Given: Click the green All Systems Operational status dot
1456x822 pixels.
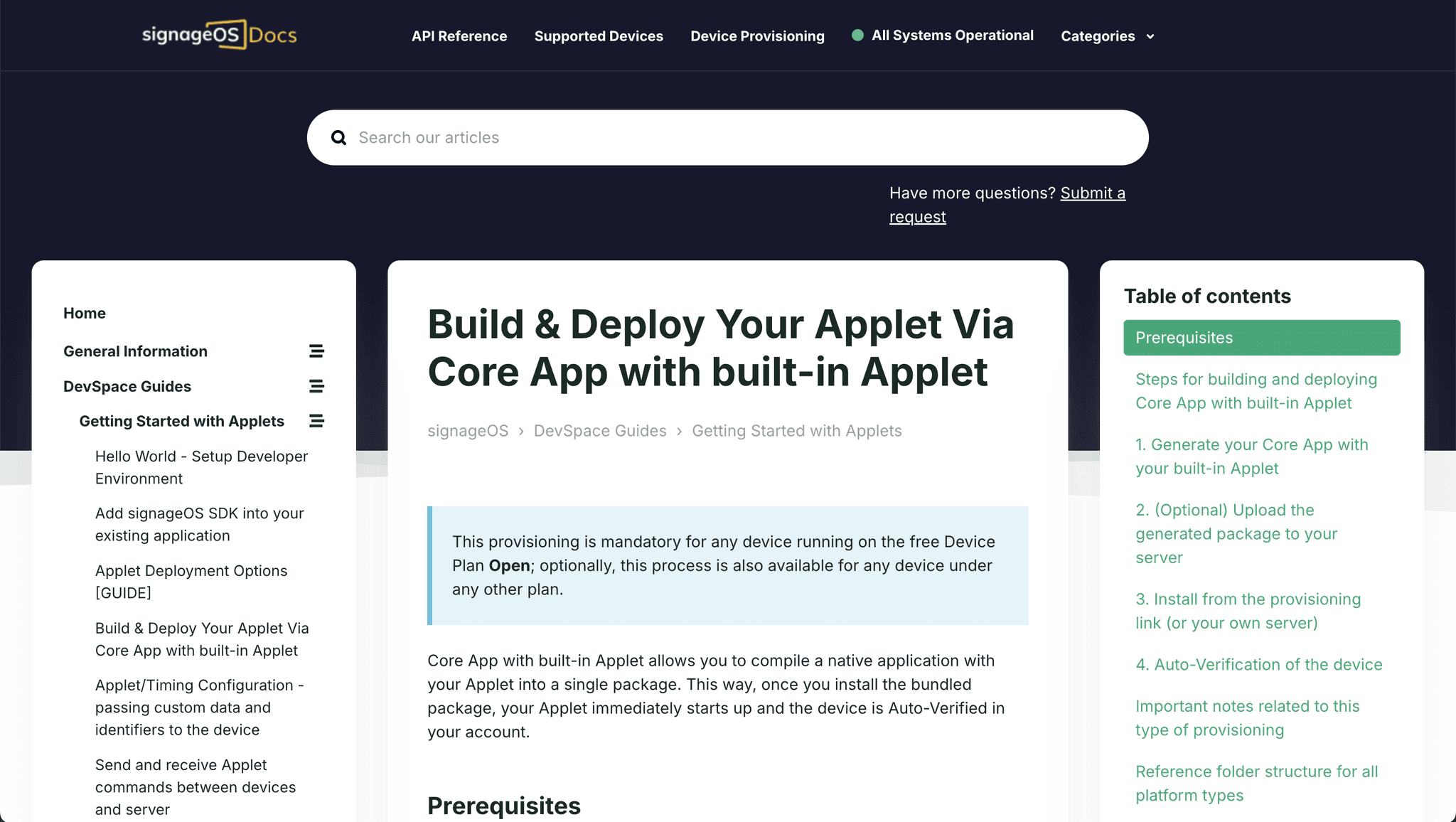Looking at the screenshot, I should pos(857,34).
